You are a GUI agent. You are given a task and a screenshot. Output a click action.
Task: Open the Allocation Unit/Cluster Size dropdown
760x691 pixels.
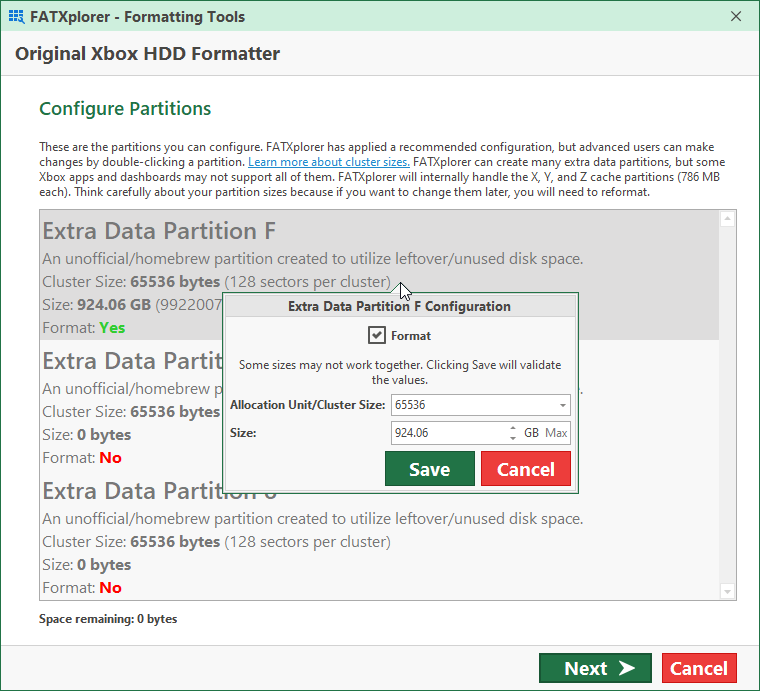pyautogui.click(x=562, y=405)
